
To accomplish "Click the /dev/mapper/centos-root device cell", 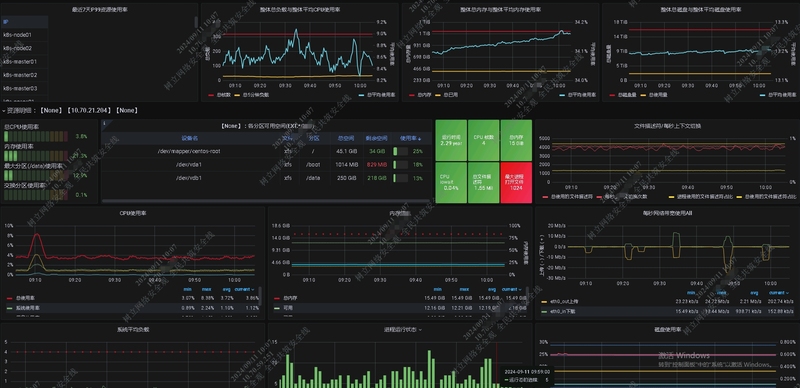I will (189, 151).
